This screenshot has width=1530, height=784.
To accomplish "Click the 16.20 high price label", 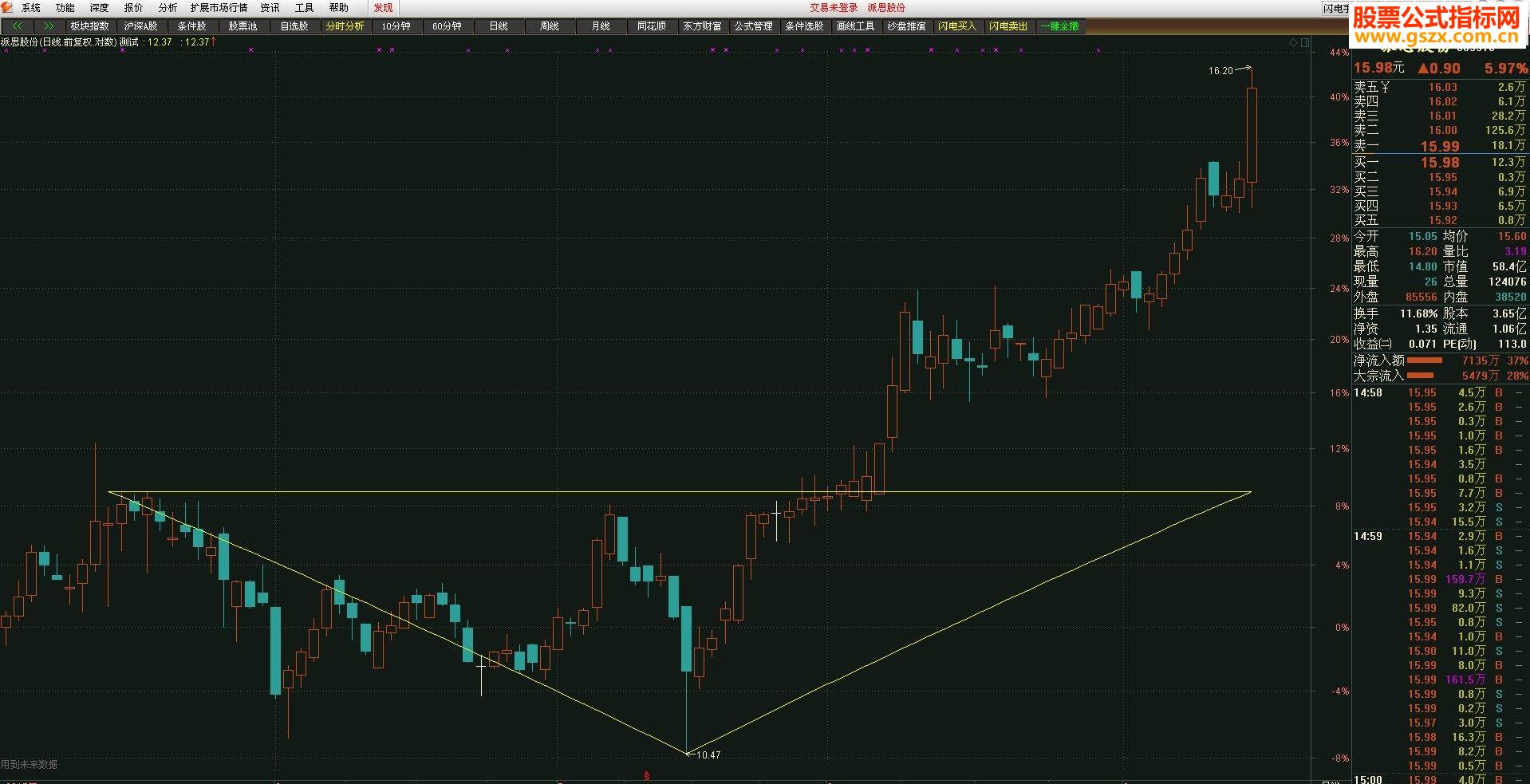I will [1220, 71].
